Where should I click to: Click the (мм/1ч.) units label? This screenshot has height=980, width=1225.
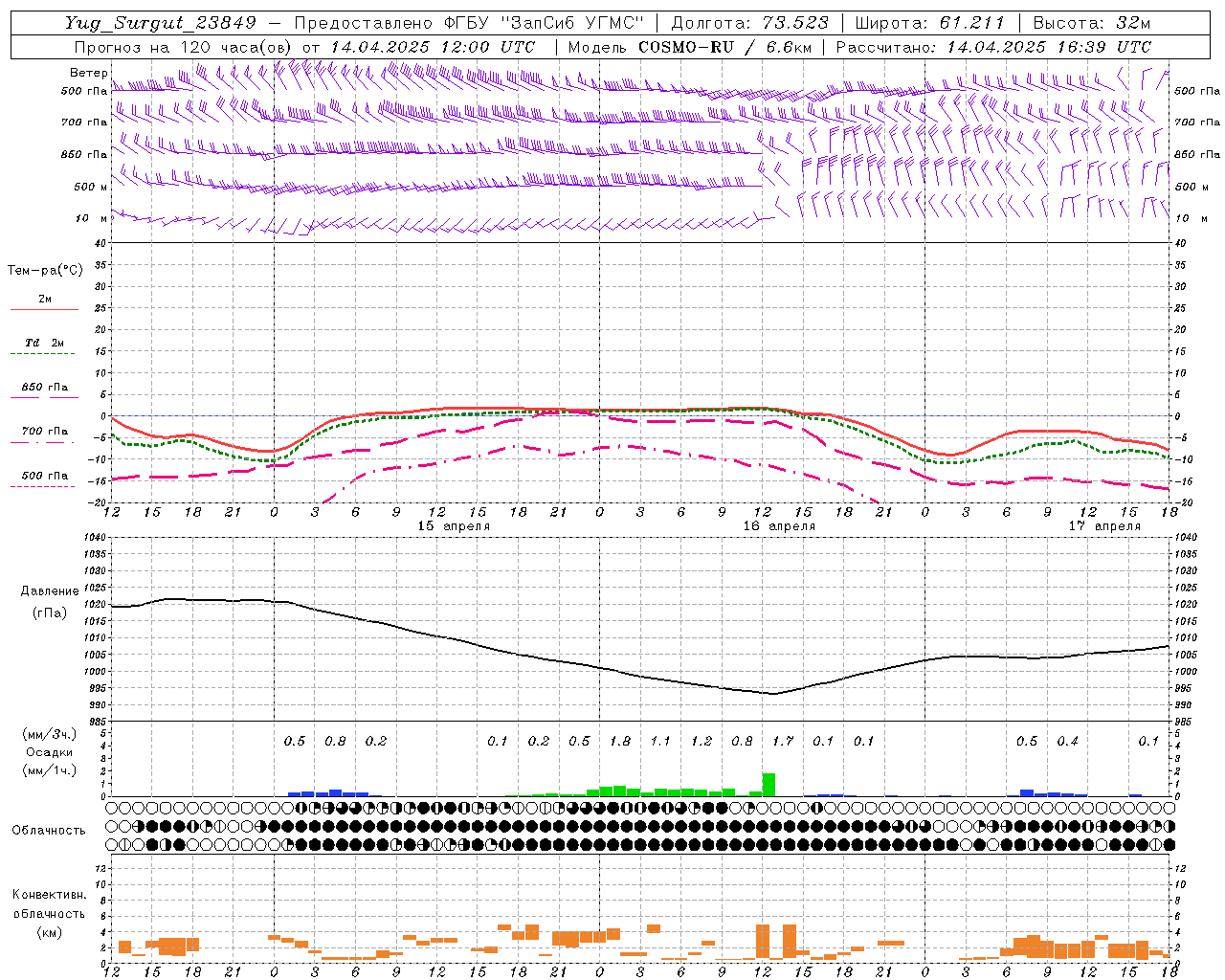point(50,770)
